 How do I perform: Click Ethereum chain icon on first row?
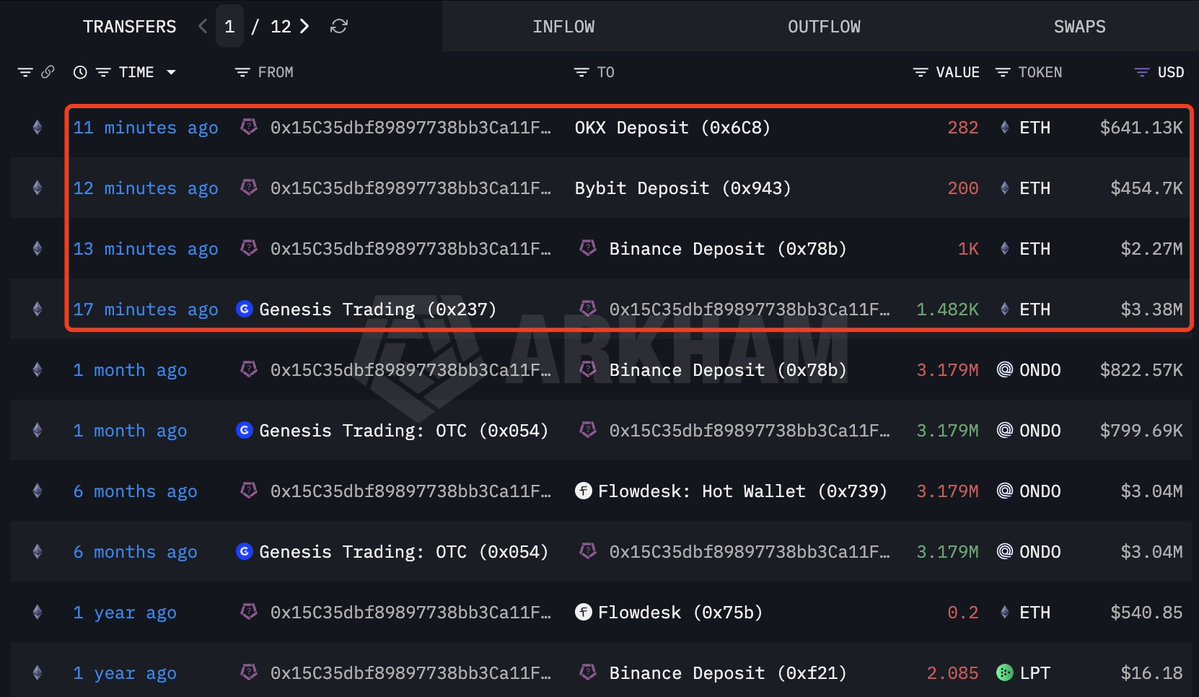tap(37, 128)
